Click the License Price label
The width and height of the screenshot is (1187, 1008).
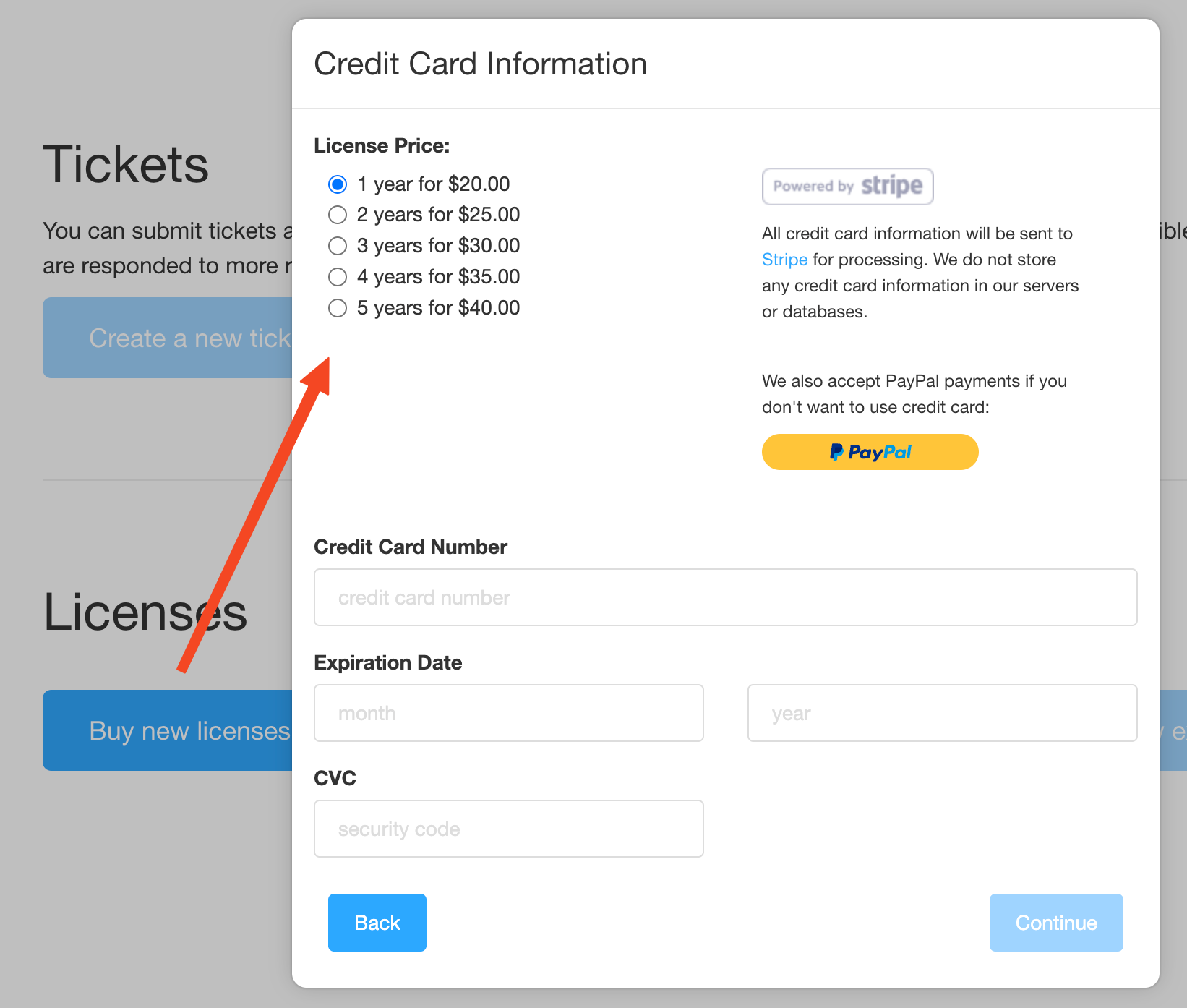coord(382,146)
